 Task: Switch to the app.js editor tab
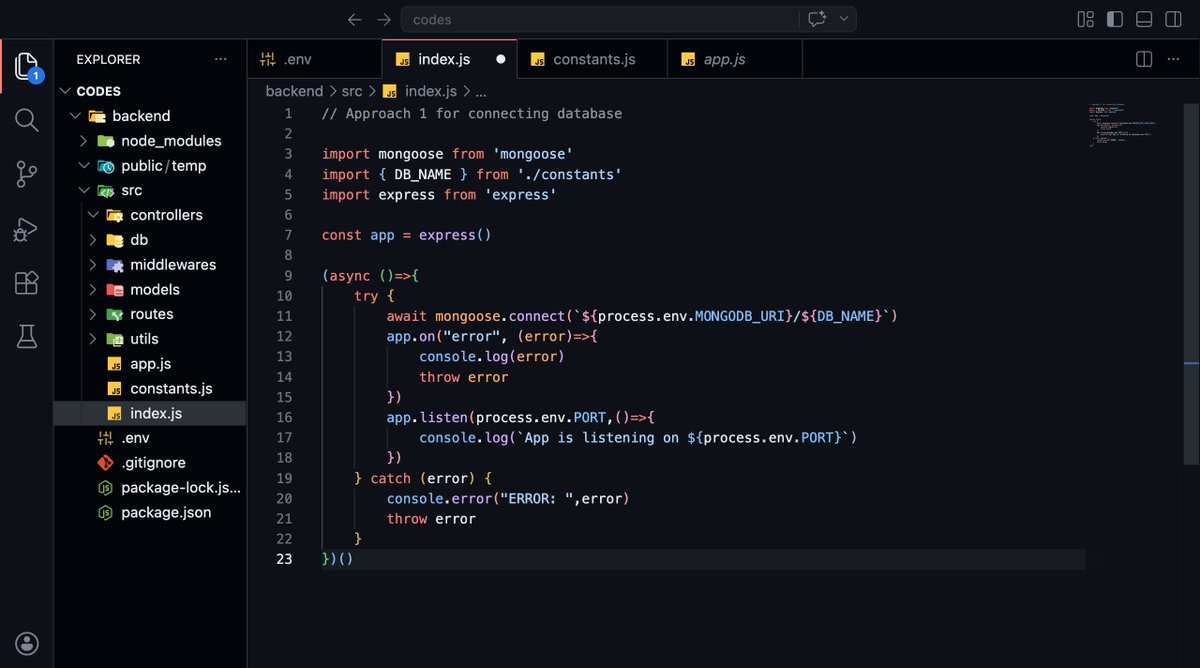(x=735, y=59)
